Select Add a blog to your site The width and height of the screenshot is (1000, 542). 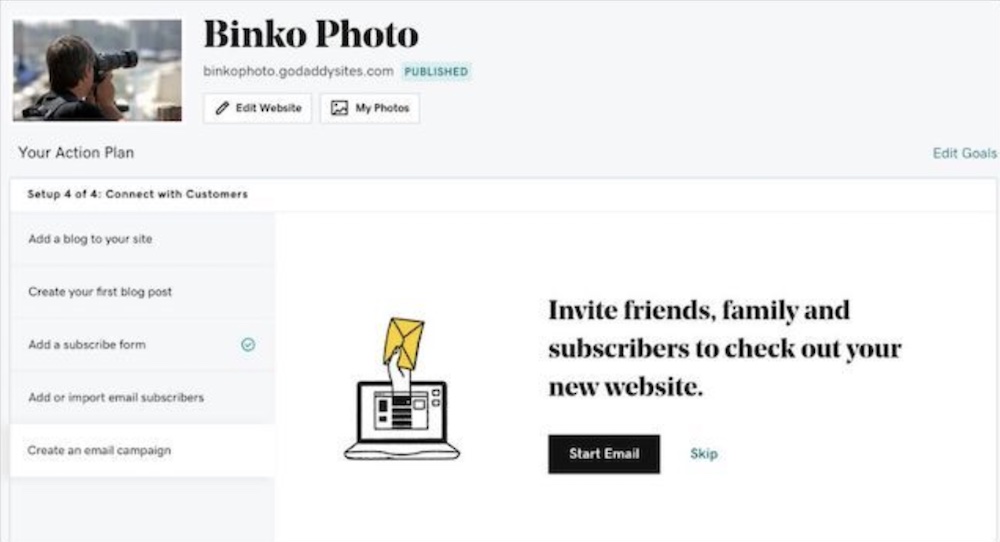pos(142,239)
